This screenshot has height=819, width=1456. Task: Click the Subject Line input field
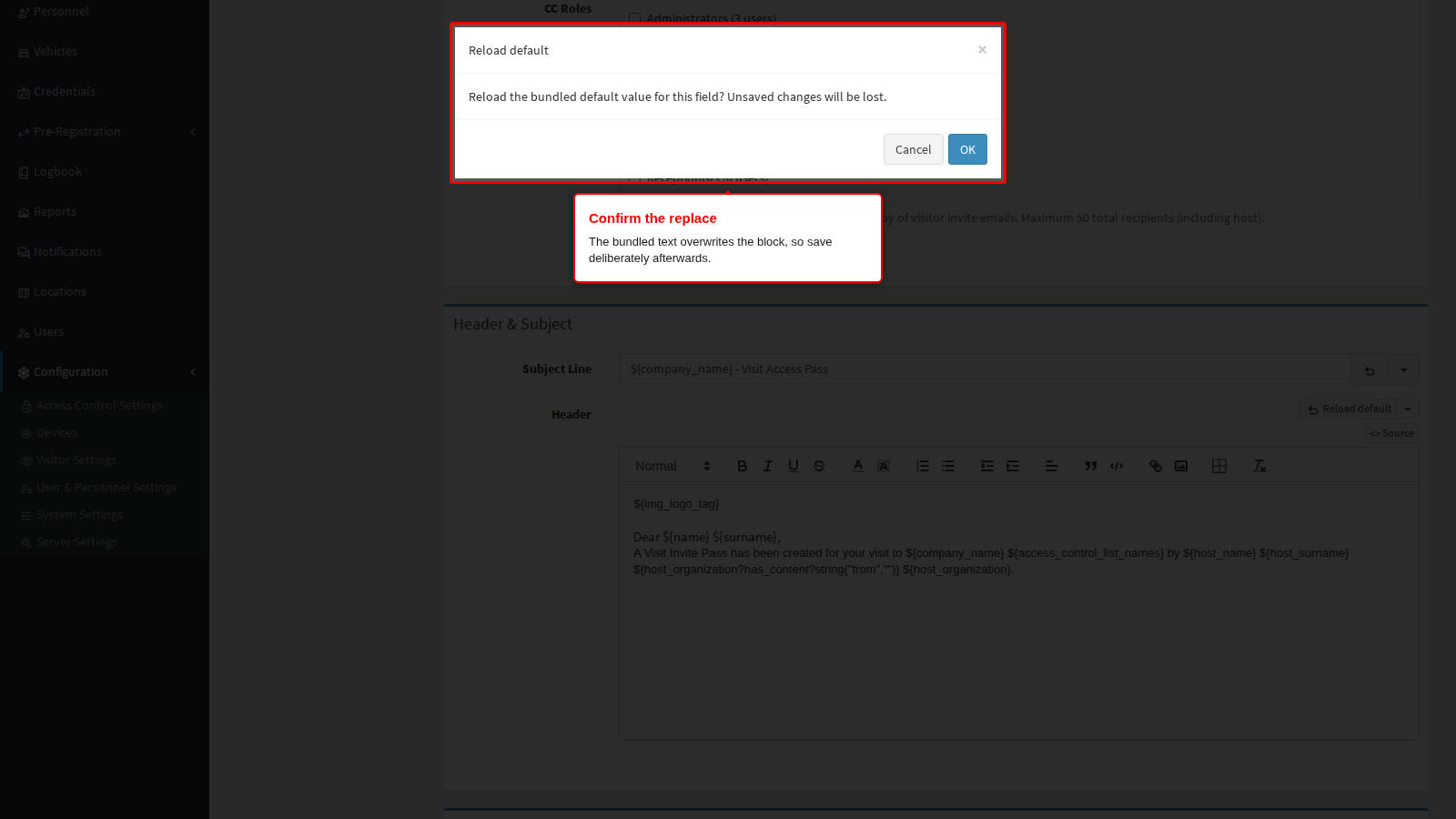pyautogui.click(x=985, y=369)
